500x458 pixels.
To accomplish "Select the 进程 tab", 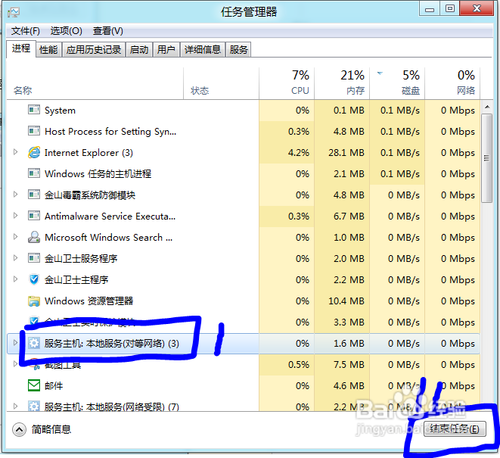I will click(x=21, y=49).
